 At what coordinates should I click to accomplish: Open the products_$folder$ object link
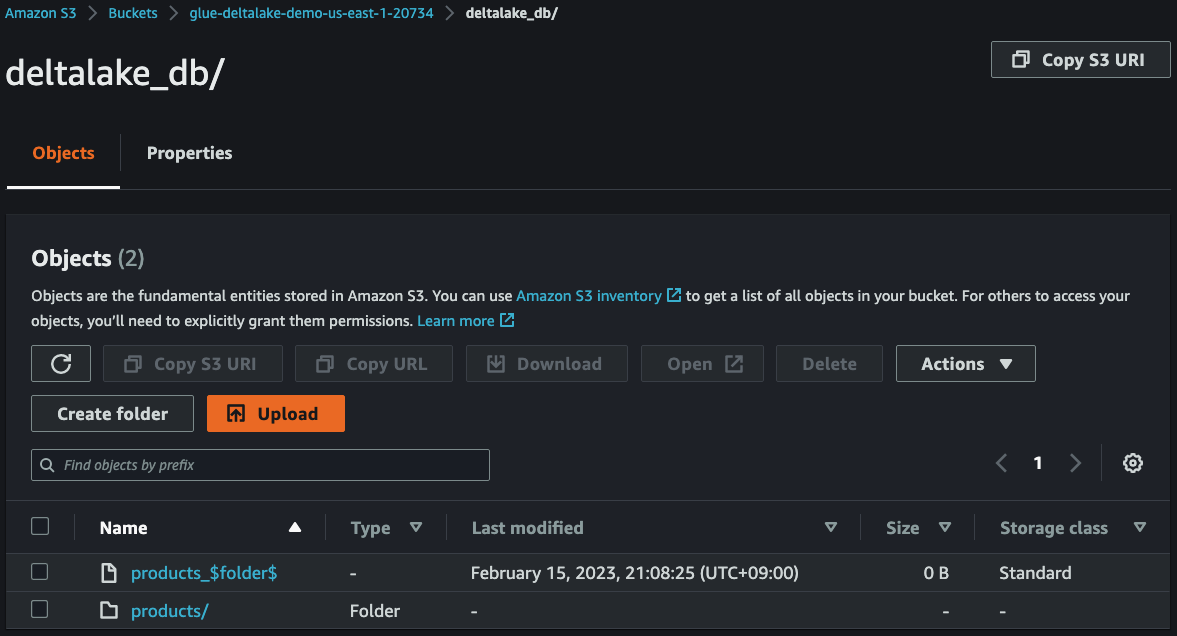coord(204,573)
